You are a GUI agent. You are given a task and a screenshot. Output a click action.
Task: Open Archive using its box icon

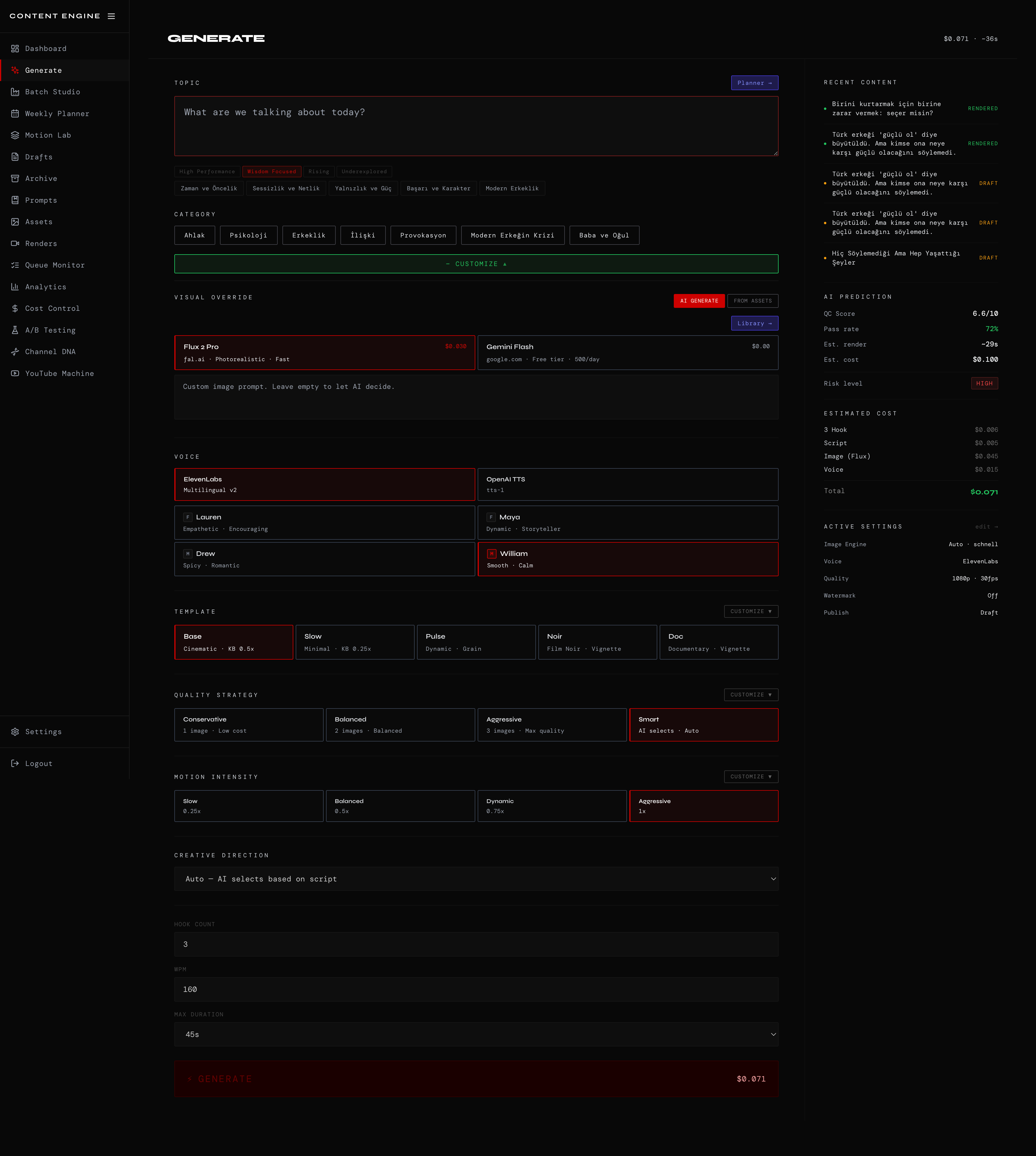15,178
